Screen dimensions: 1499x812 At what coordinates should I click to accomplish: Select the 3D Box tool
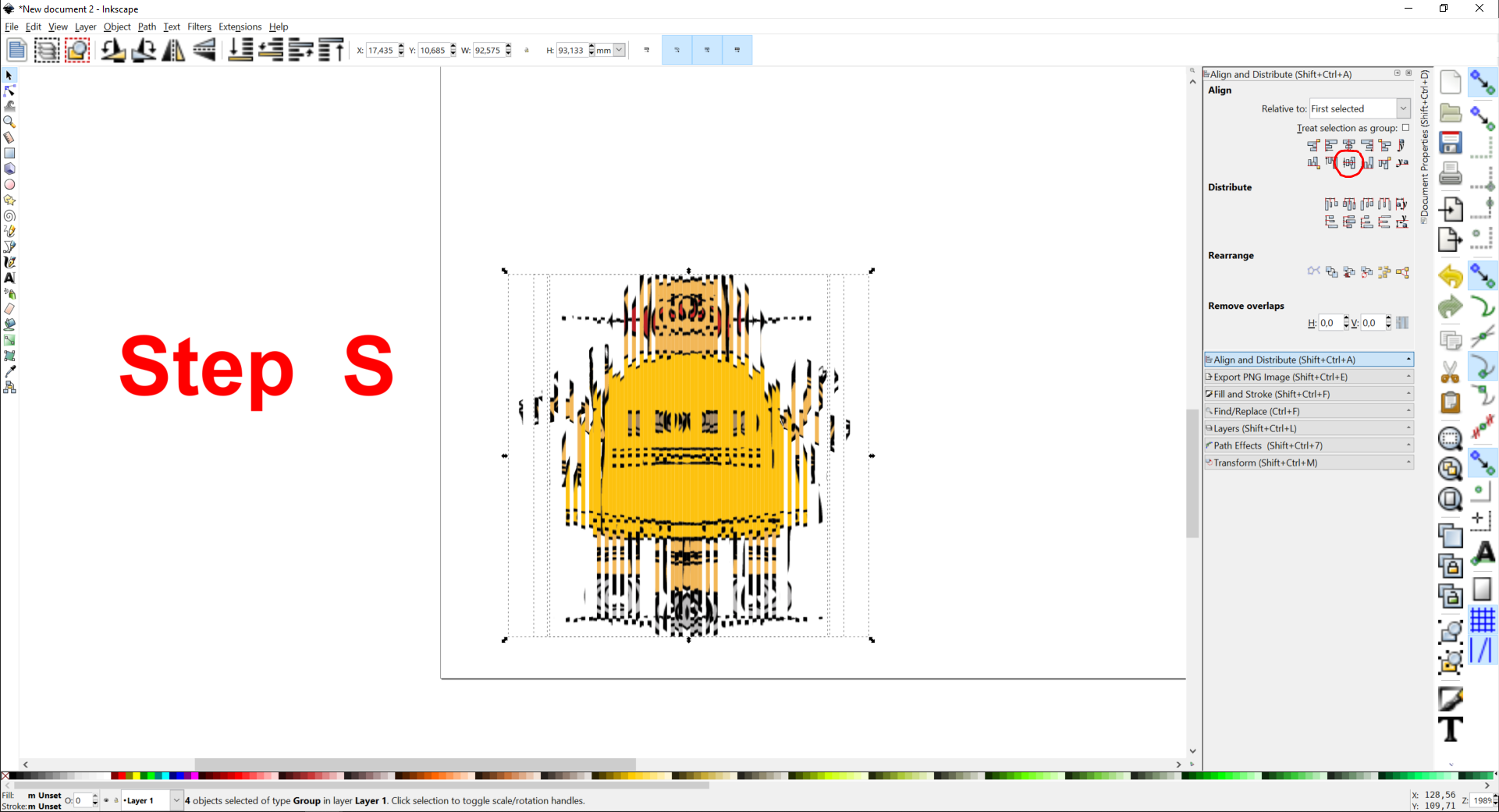[x=9, y=169]
